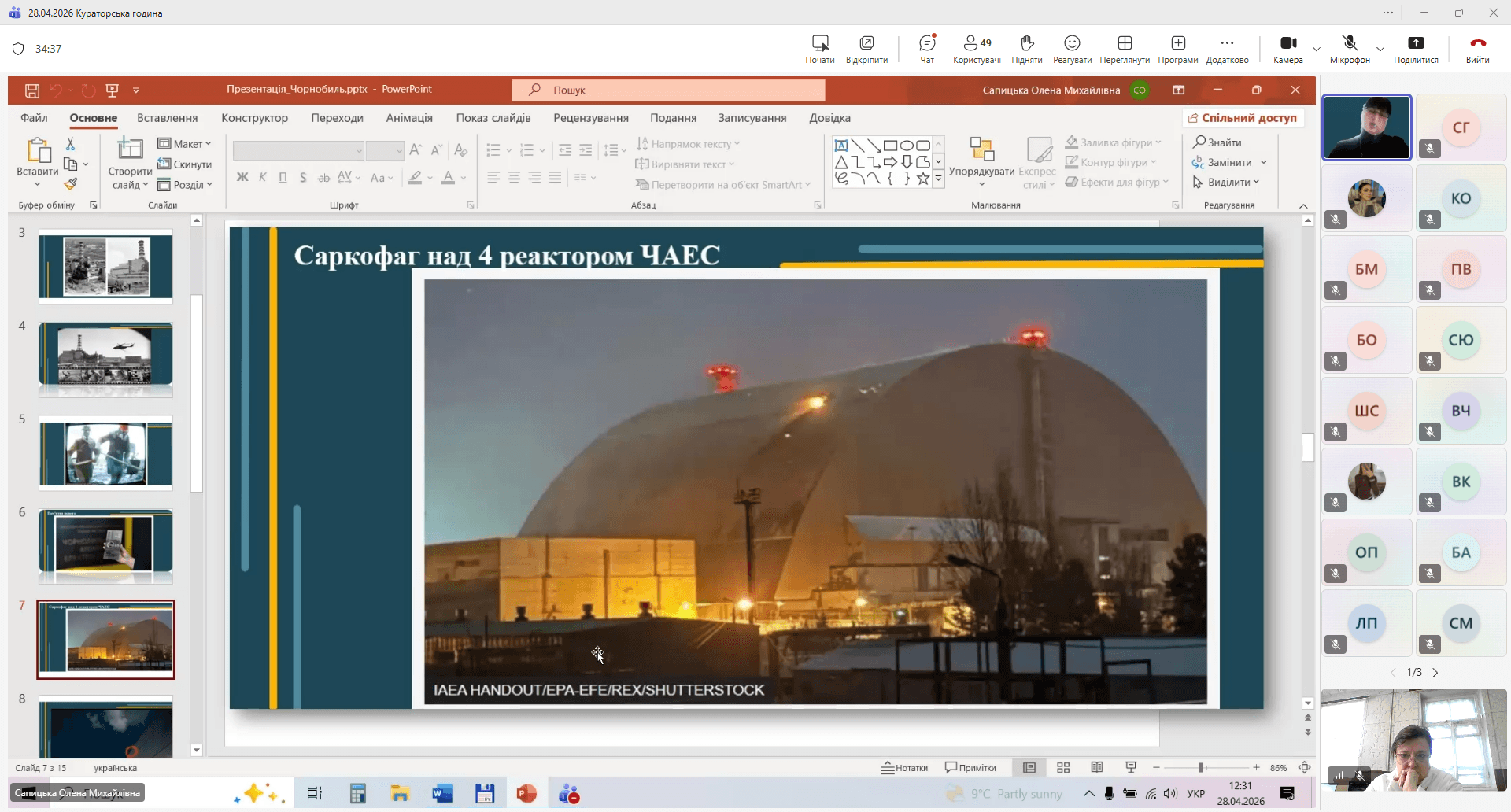
Task: Click the zoom slider in status bar
Action: pyautogui.click(x=1201, y=768)
